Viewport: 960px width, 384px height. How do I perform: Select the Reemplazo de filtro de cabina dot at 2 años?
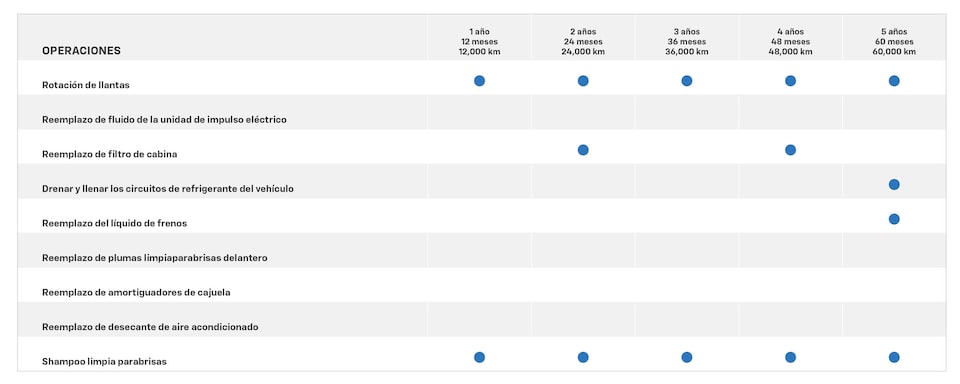tap(583, 150)
